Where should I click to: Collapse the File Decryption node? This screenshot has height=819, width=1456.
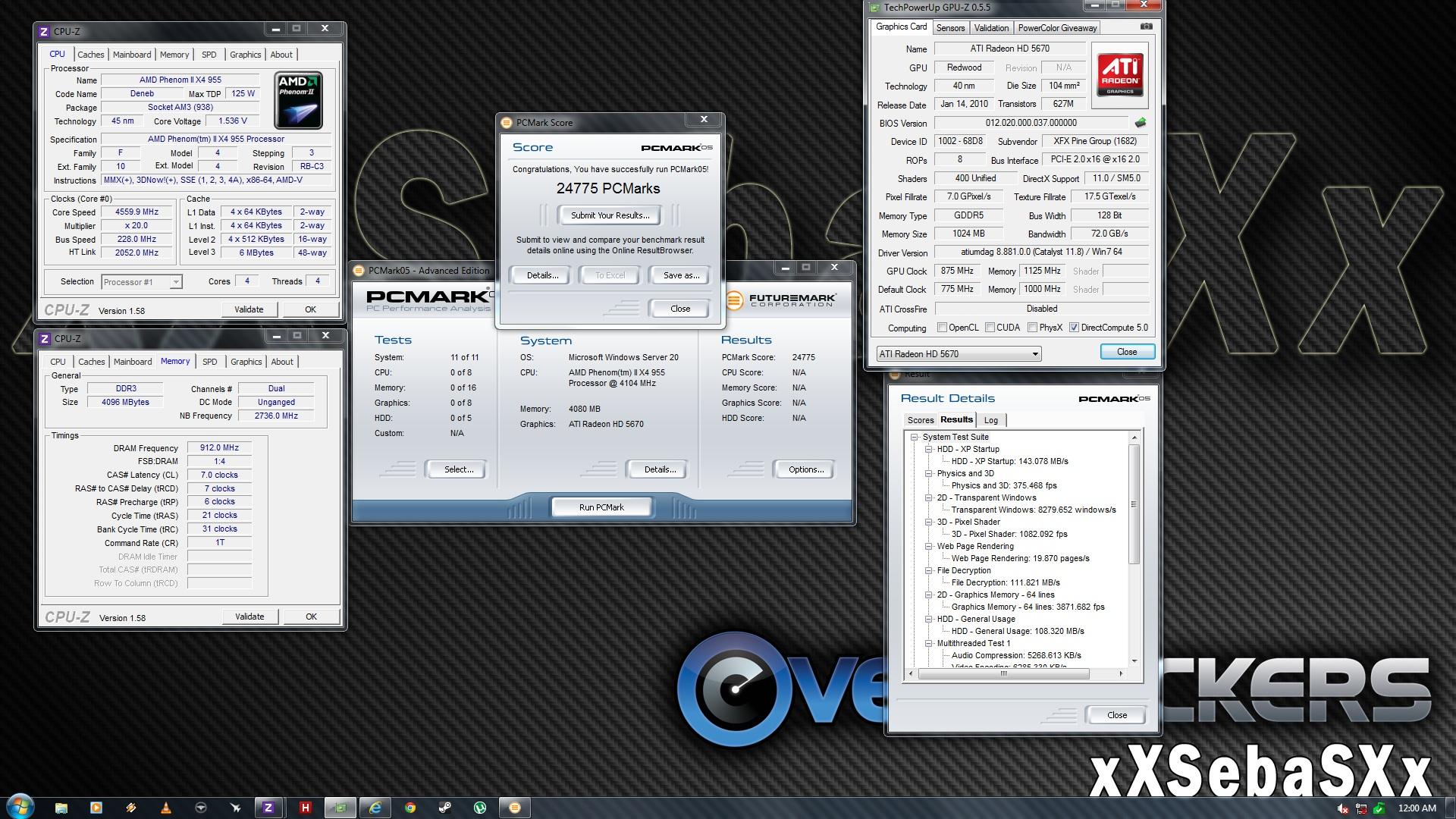pyautogui.click(x=928, y=570)
